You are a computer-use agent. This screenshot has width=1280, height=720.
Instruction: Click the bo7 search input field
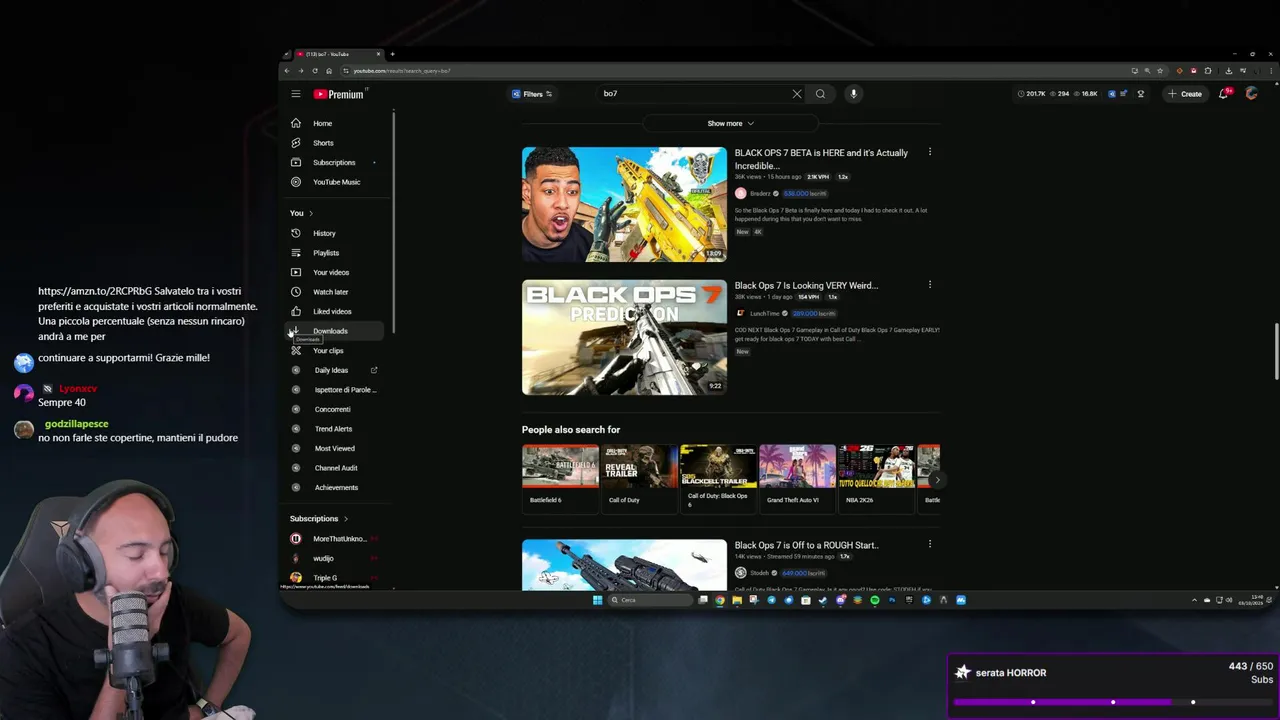point(693,94)
